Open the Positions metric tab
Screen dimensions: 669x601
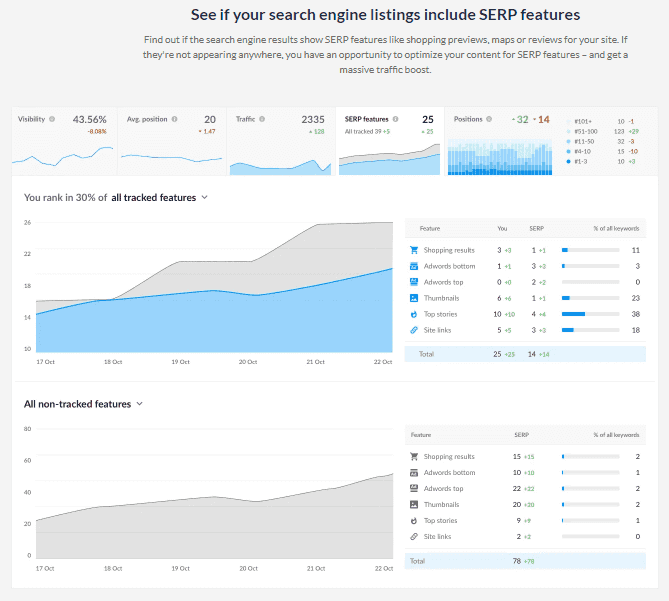pos(551,141)
